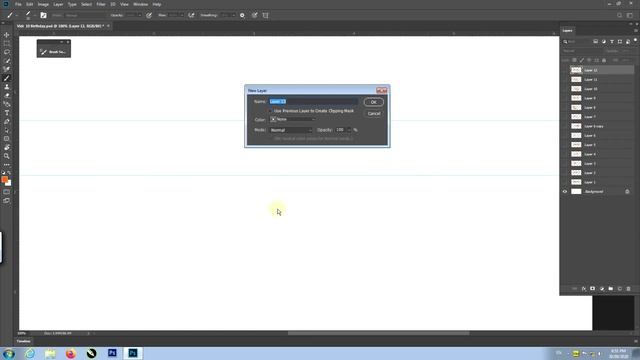Select the Zoom tool

(x=7, y=156)
